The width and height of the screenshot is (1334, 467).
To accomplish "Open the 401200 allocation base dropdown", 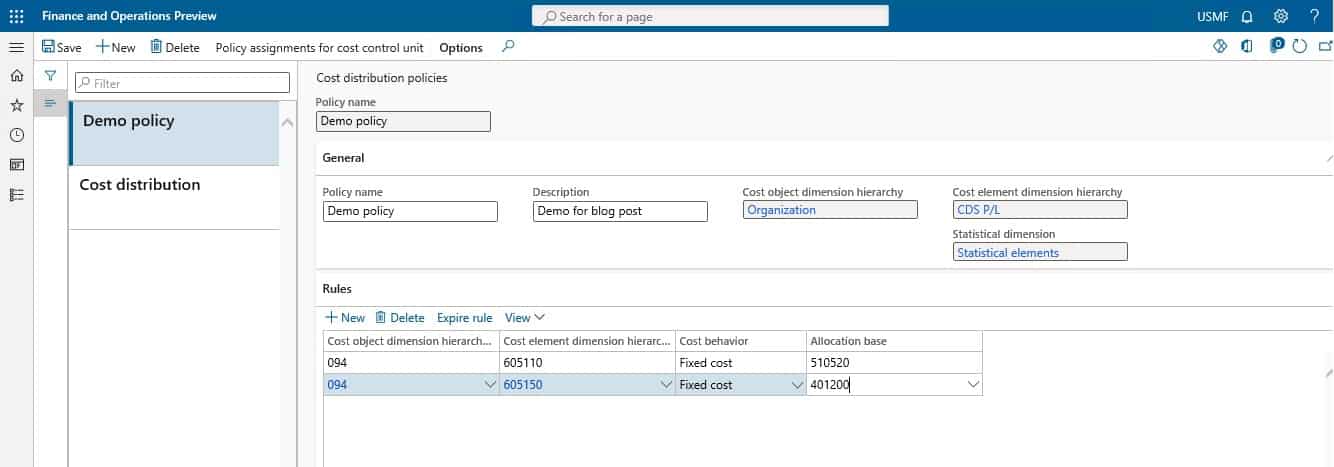I will coord(973,384).
